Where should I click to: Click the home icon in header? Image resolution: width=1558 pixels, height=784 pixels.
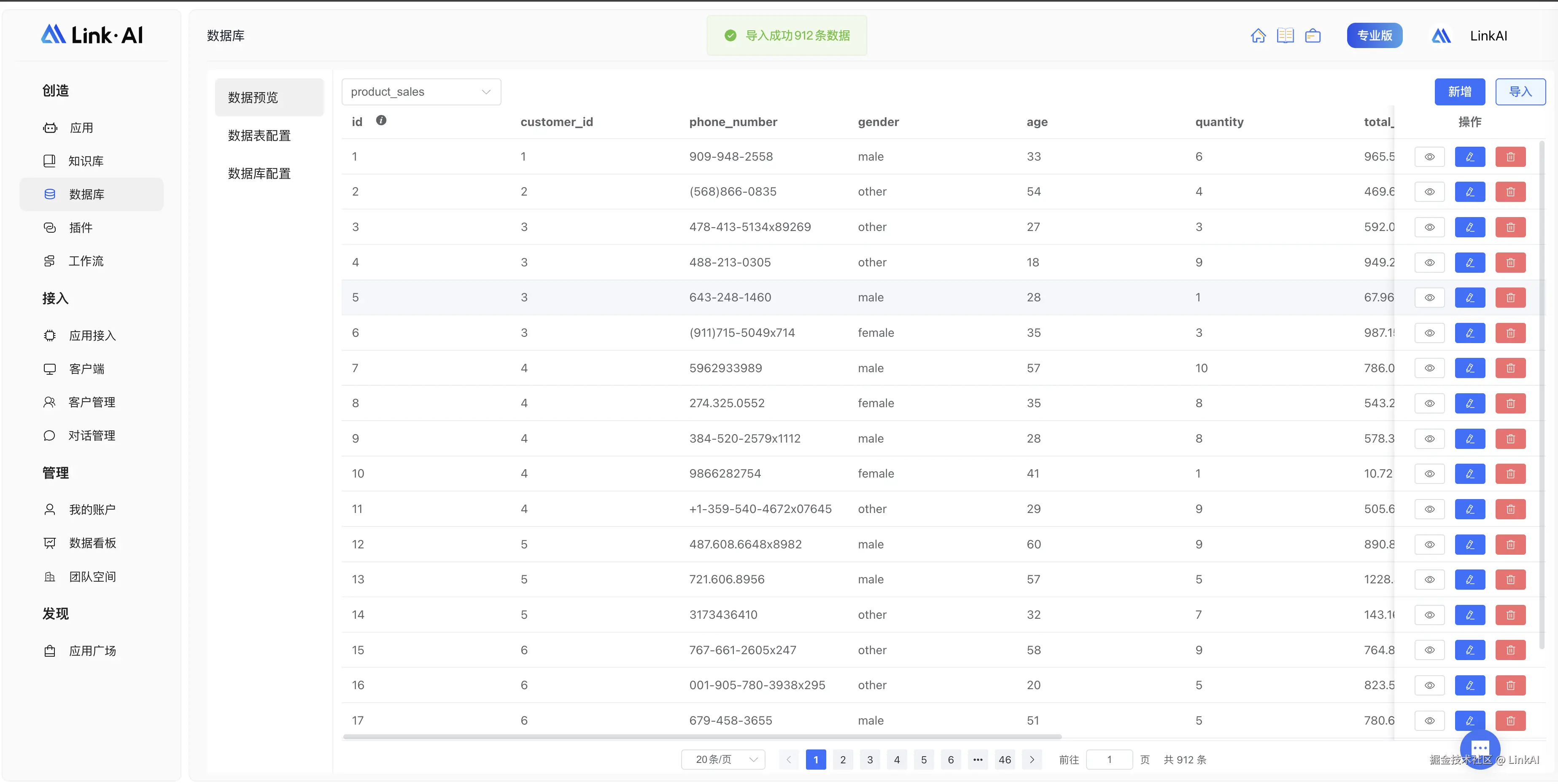(1258, 36)
